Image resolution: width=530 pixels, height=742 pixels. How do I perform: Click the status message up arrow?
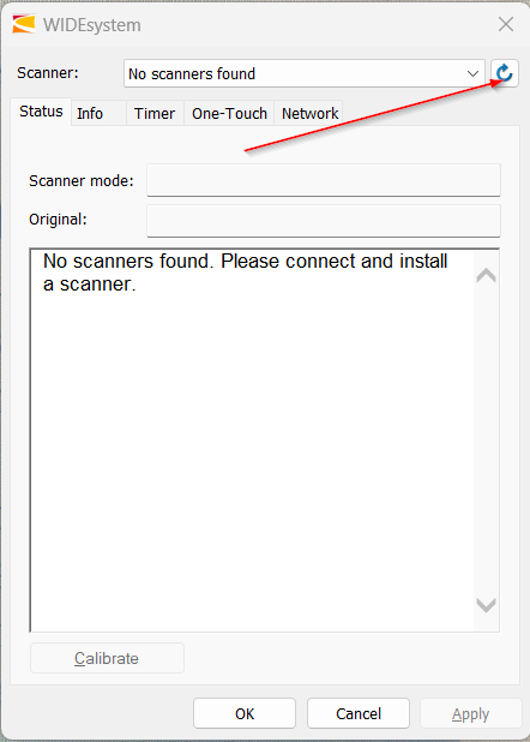tap(486, 275)
